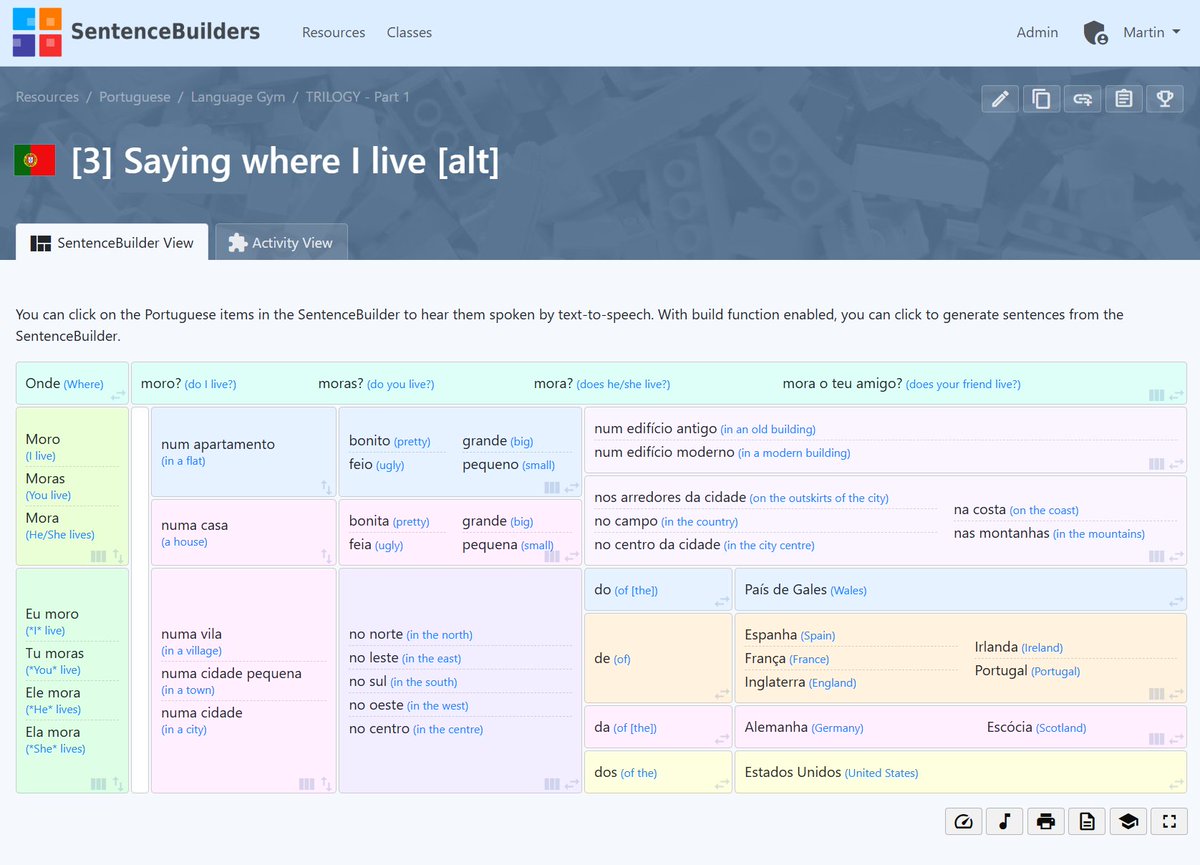
Task: Click the add link icon
Action: click(1082, 98)
